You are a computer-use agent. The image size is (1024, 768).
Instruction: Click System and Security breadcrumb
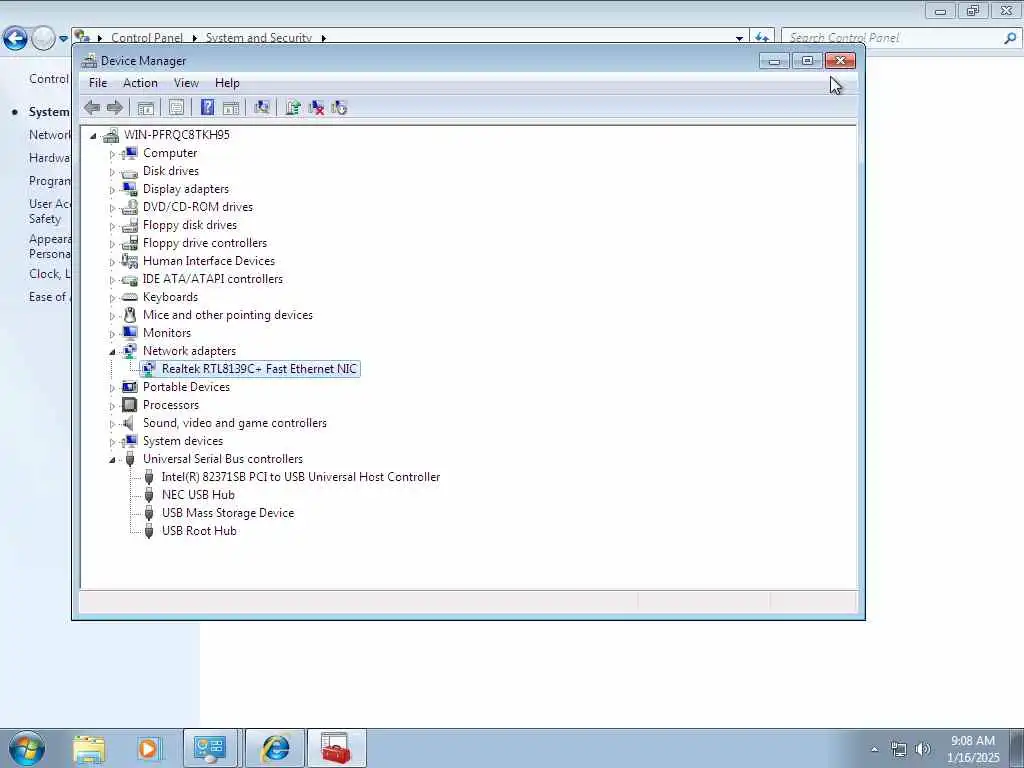(x=259, y=38)
